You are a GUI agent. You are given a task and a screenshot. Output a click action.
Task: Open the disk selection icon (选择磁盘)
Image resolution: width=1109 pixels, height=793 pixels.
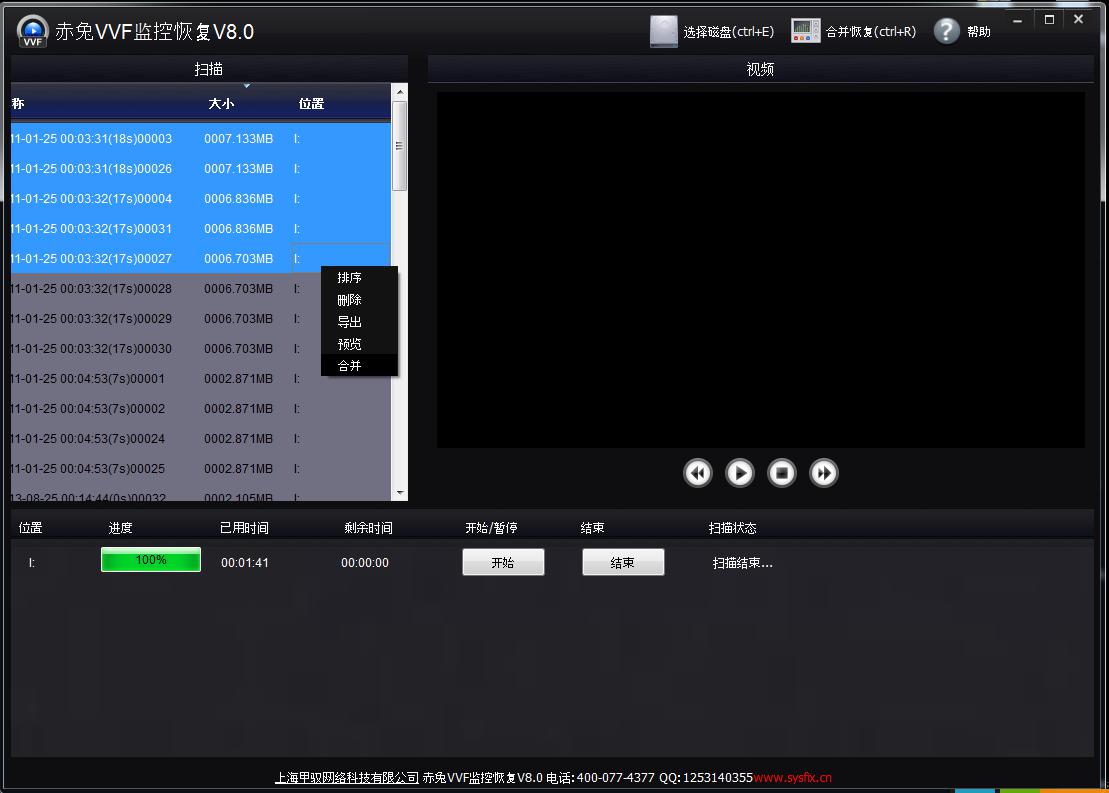664,31
